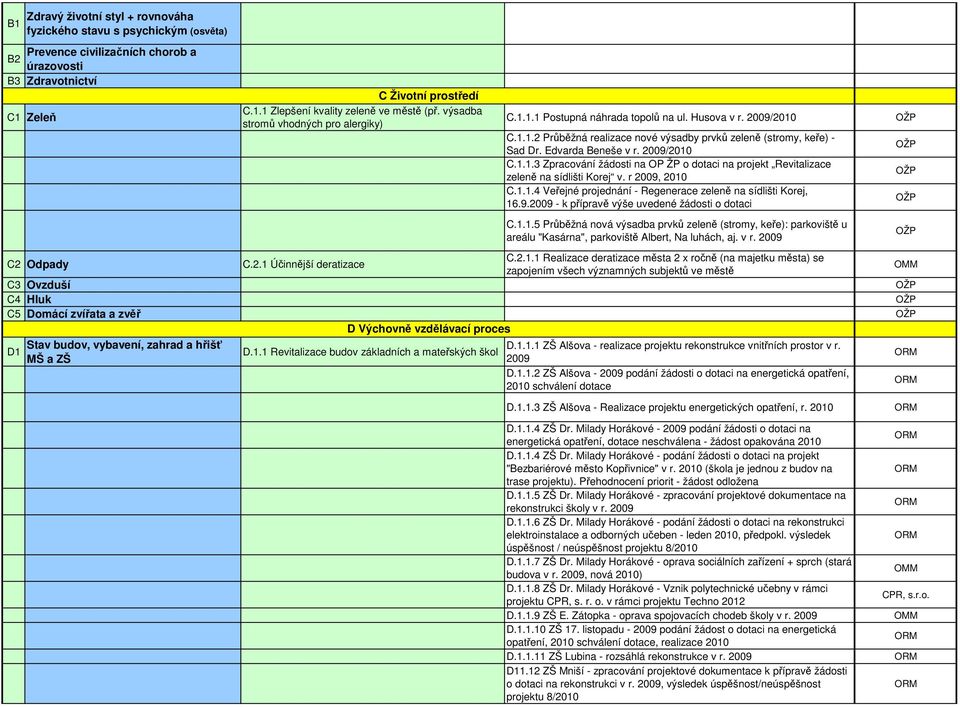Screen dimensions: 960x707
Task: Click 'OŽP' in the C.1.1.5 row
Action: click(906, 231)
